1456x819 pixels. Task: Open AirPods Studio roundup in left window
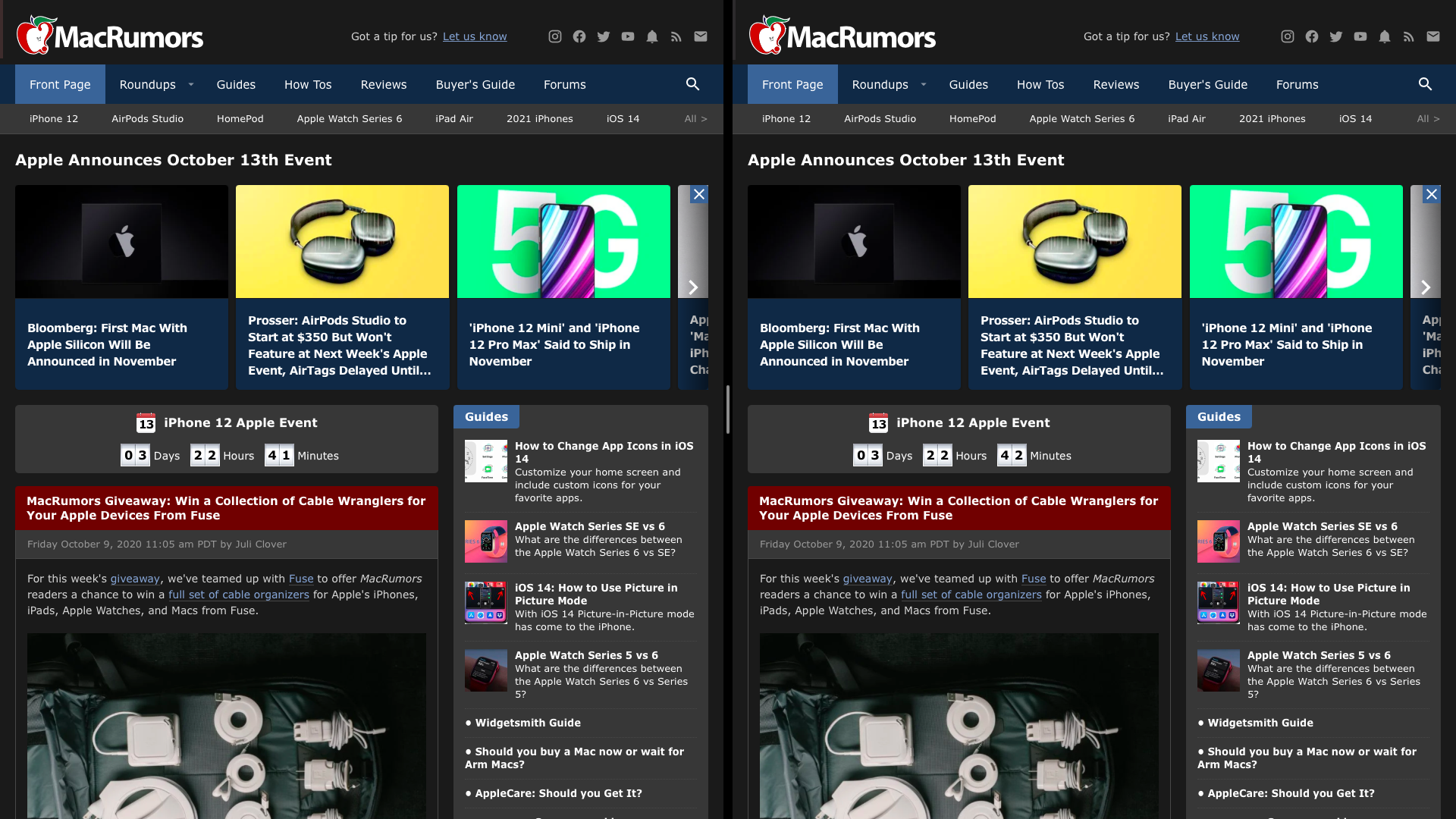point(148,119)
